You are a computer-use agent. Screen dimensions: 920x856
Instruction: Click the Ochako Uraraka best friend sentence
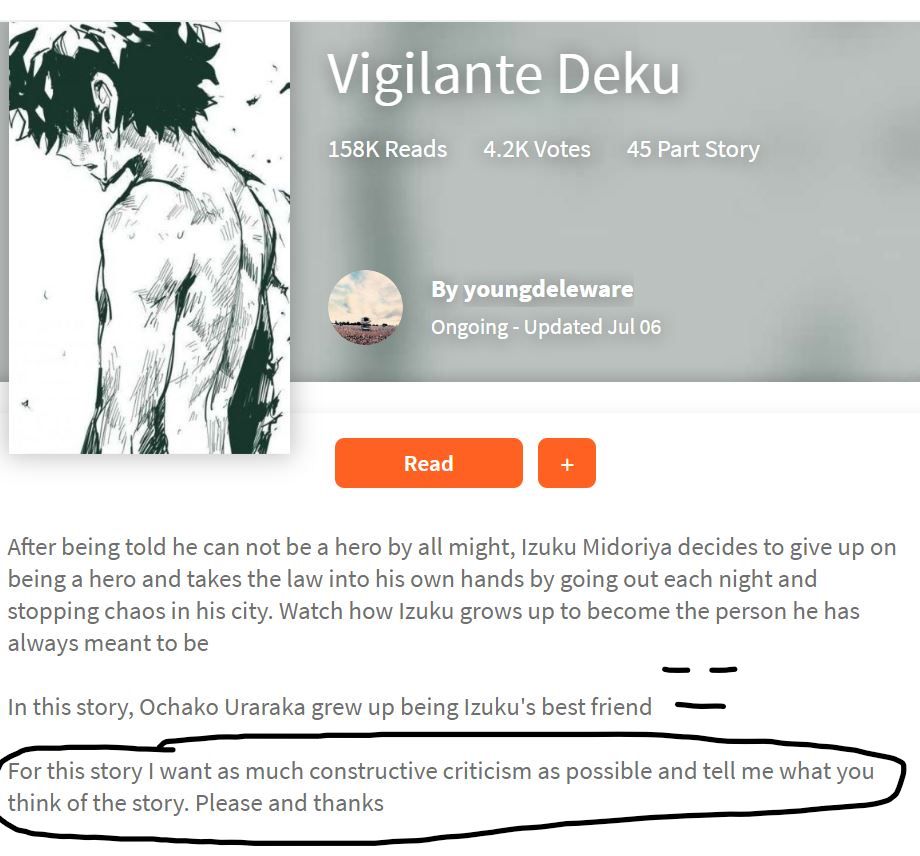click(330, 707)
